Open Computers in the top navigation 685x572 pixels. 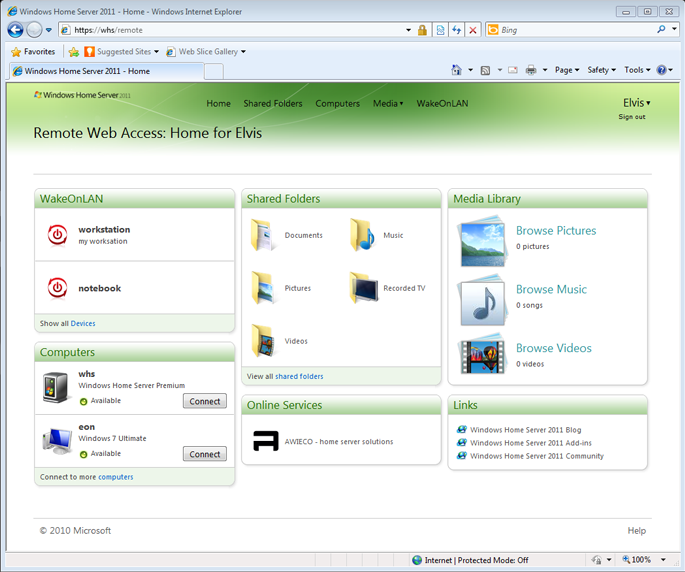click(338, 104)
